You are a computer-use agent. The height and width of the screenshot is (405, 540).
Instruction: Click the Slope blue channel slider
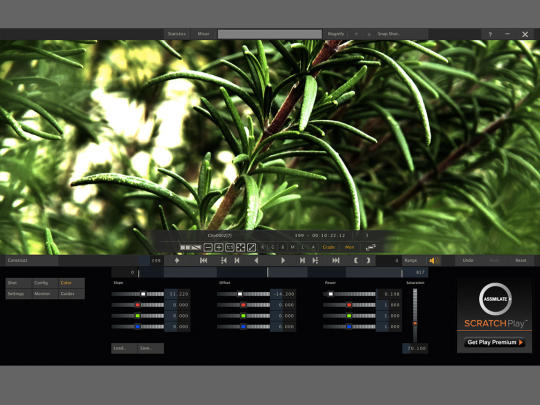138,326
